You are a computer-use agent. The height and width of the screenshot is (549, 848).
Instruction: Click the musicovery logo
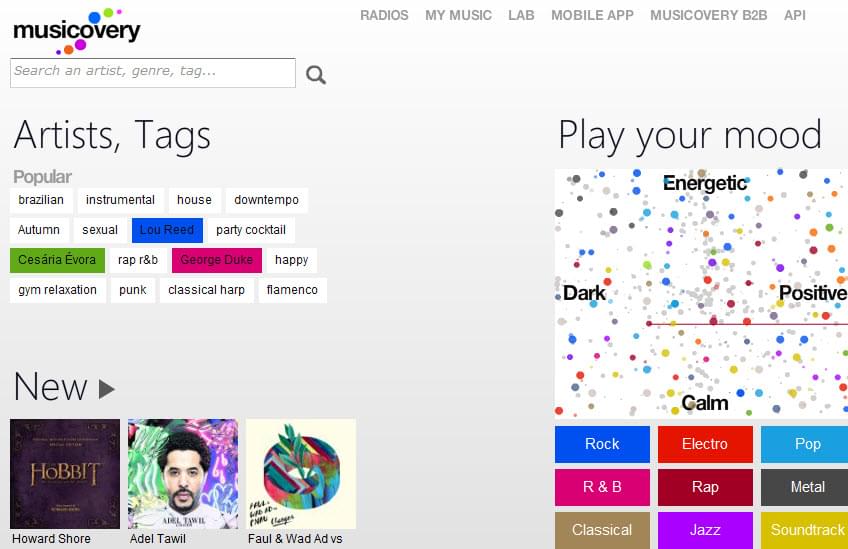[76, 30]
